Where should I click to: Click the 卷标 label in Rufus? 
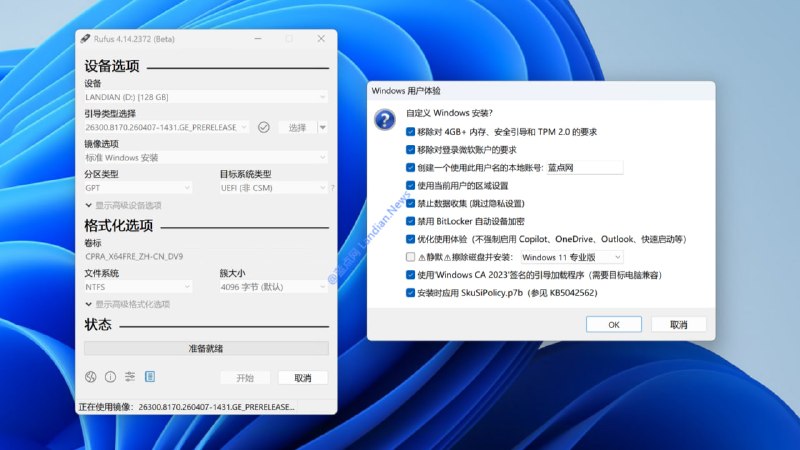(x=93, y=243)
